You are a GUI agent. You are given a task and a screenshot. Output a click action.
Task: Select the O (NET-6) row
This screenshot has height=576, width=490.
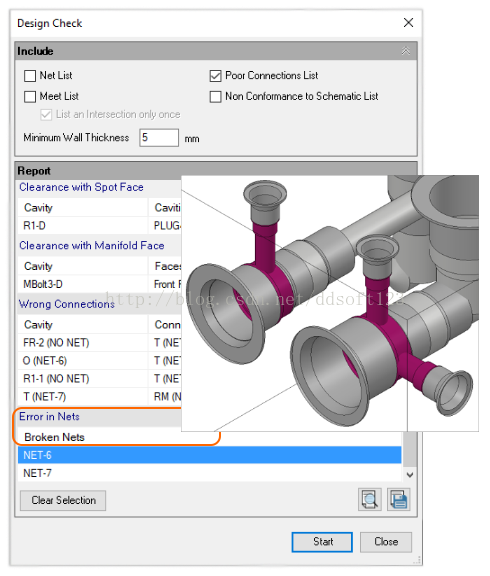[x=99, y=360]
